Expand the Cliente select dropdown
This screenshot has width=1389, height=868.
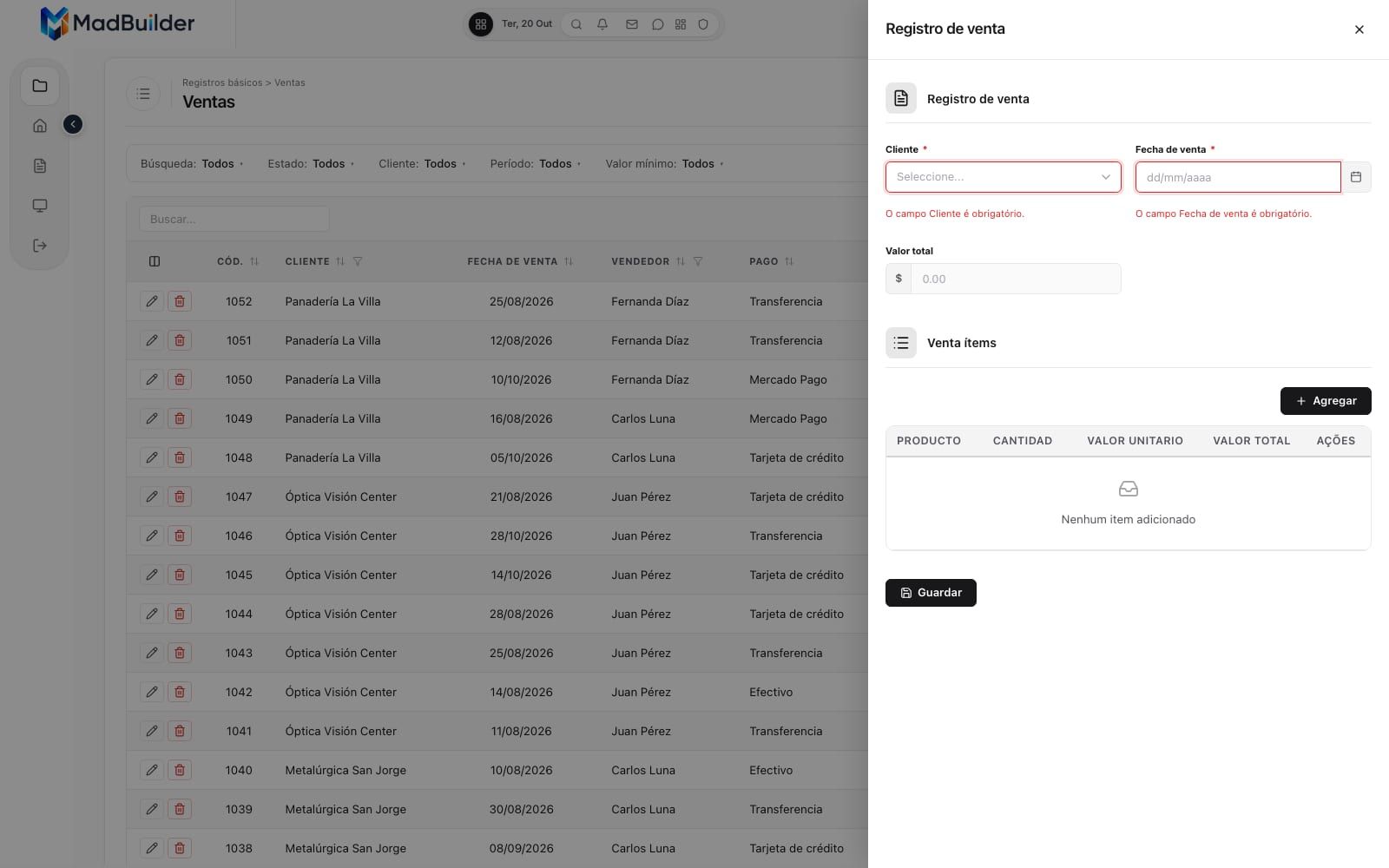1003,177
